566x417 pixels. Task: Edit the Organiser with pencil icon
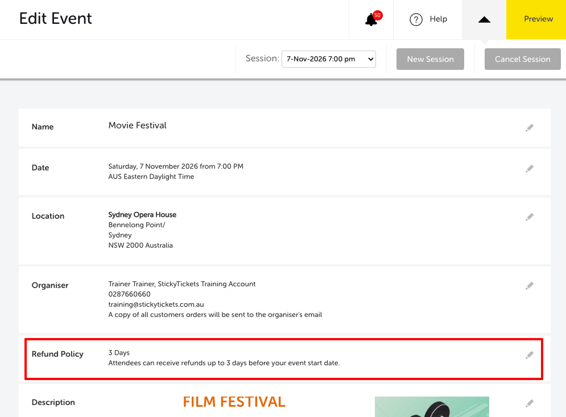click(x=529, y=286)
